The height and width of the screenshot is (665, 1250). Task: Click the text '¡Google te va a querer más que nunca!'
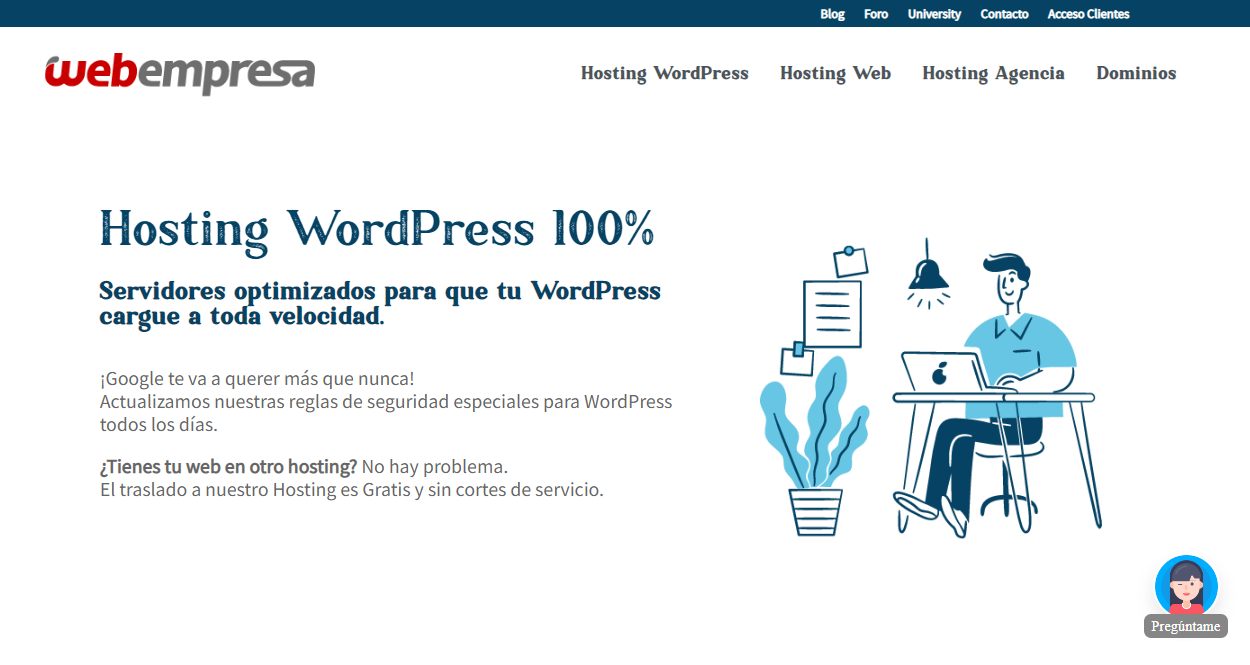coord(257,379)
